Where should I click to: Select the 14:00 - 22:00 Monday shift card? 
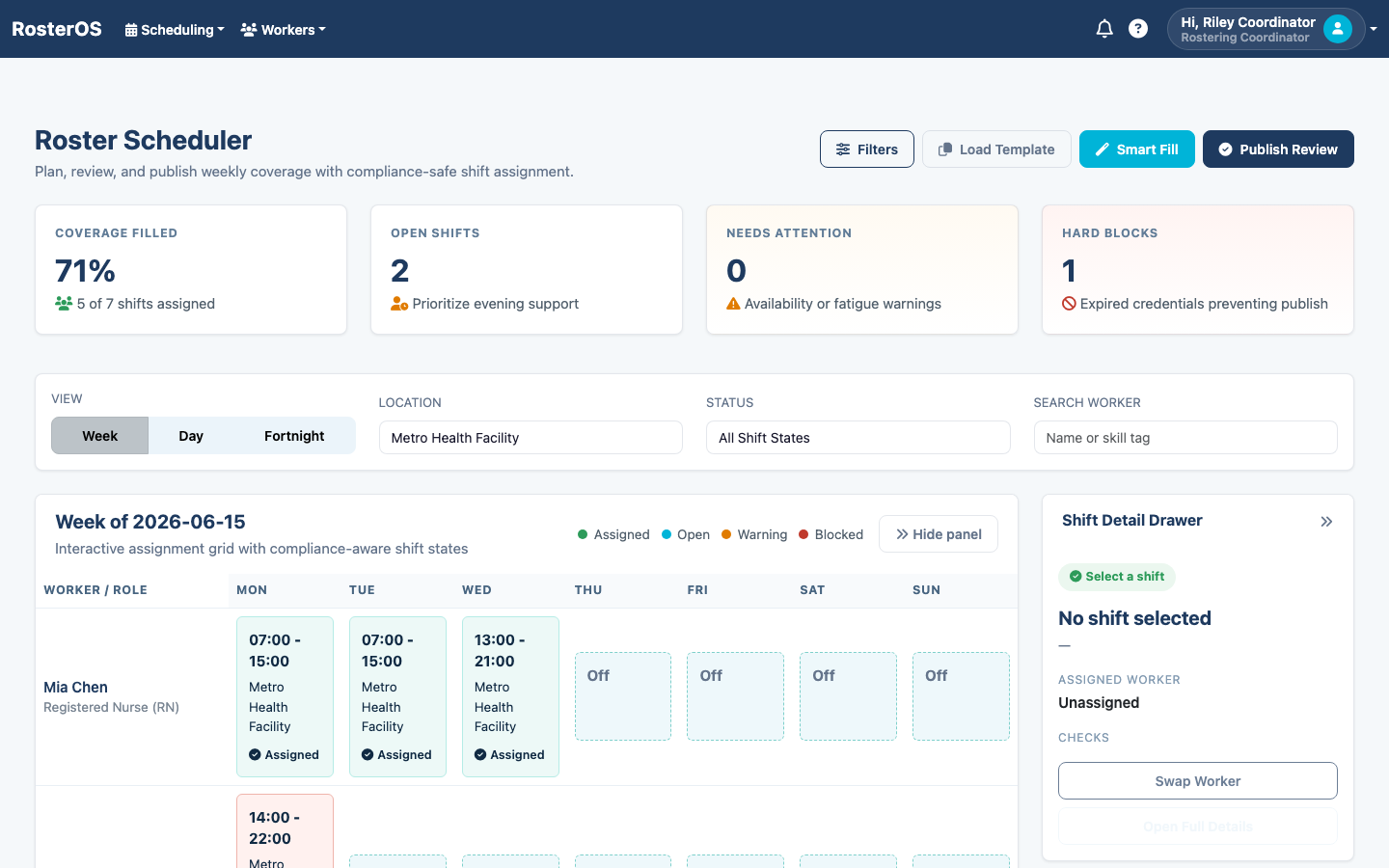(x=285, y=831)
